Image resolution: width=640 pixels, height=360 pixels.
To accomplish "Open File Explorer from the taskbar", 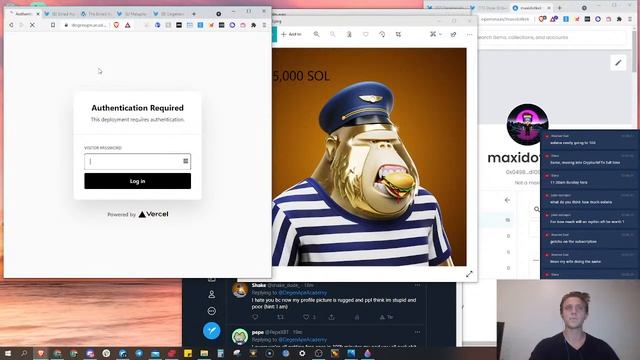I will point(204,353).
